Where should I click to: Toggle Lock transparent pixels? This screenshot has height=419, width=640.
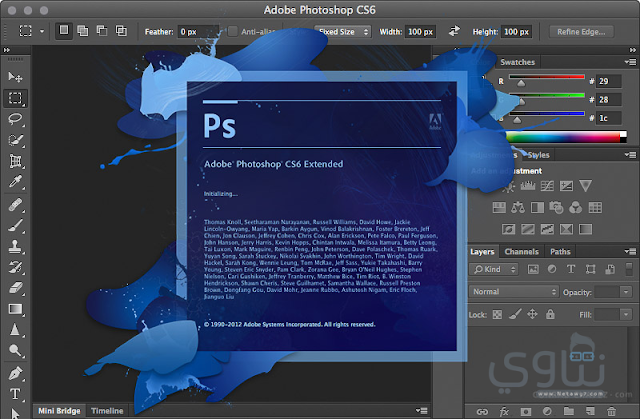point(497,315)
